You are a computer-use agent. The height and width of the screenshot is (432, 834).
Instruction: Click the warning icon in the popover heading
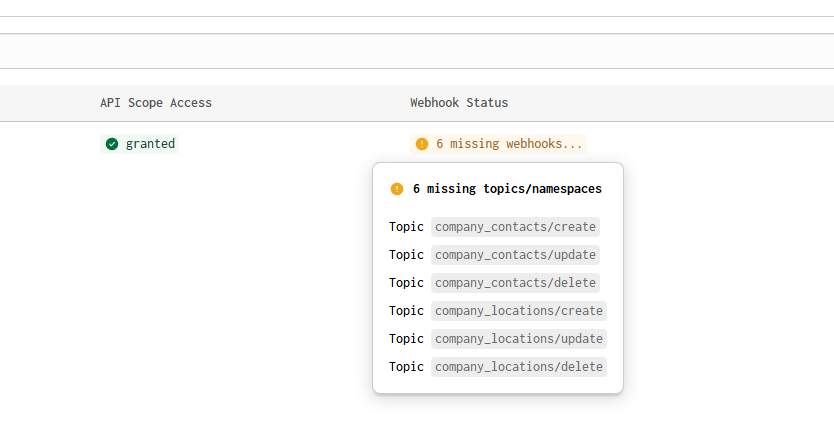click(x=397, y=189)
